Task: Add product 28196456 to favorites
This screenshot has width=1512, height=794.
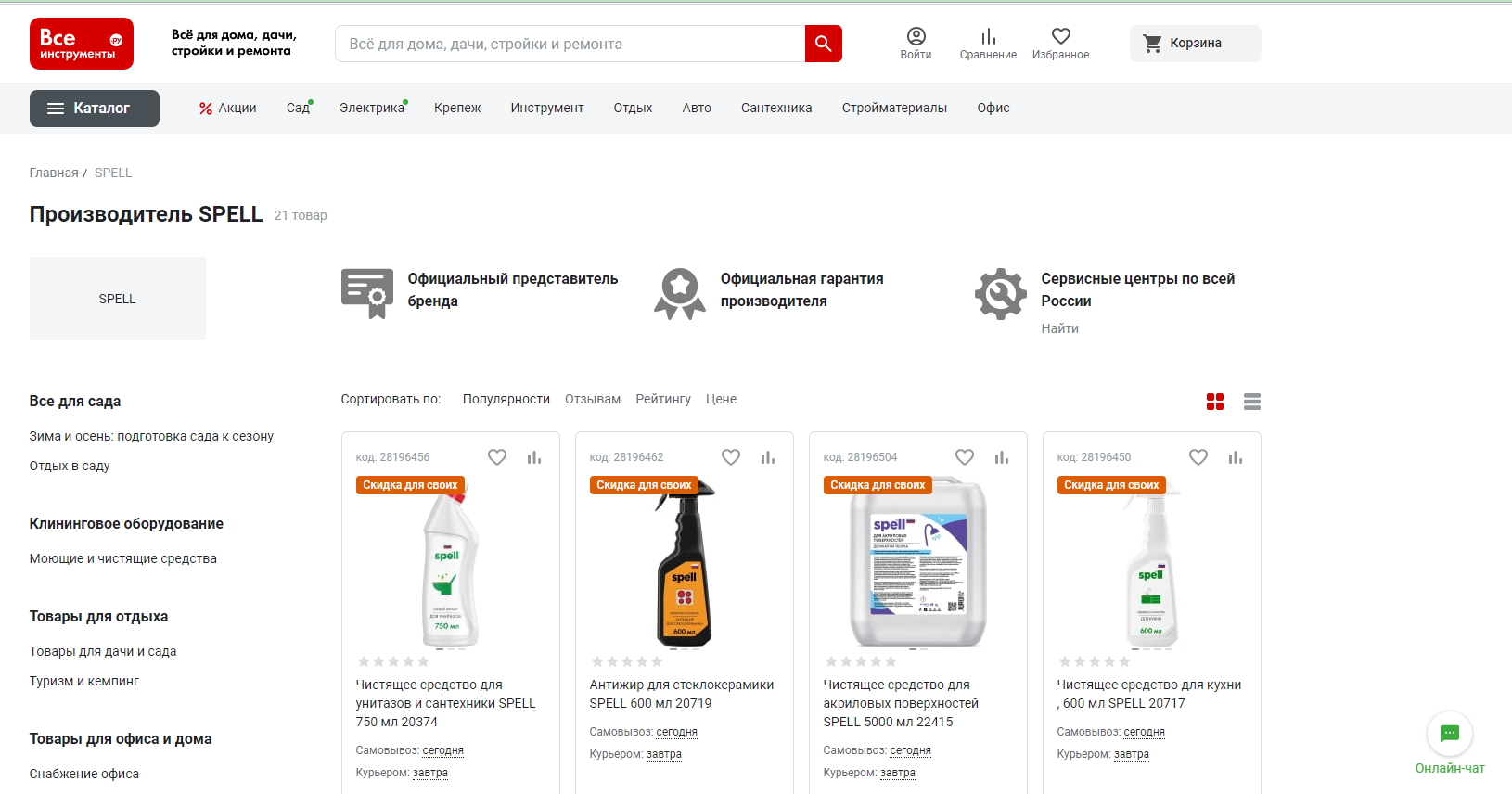Action: pos(497,457)
